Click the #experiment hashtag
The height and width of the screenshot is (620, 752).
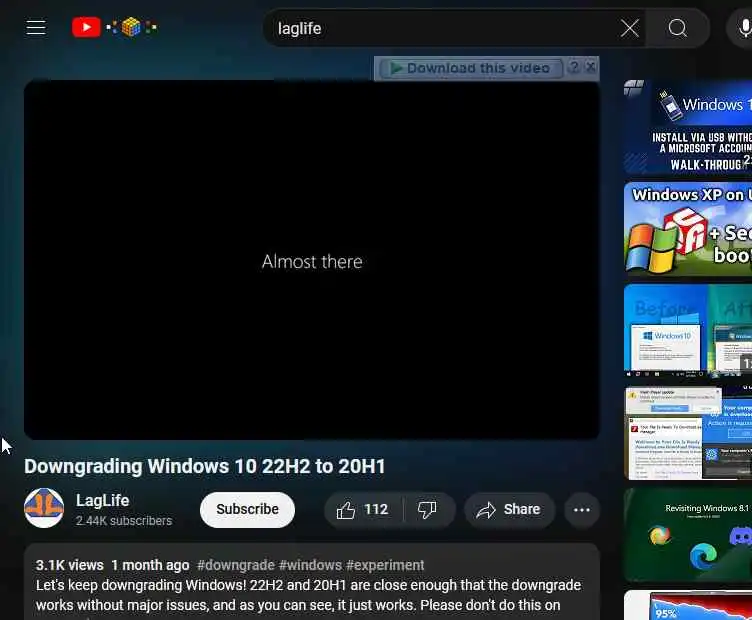click(x=385, y=565)
